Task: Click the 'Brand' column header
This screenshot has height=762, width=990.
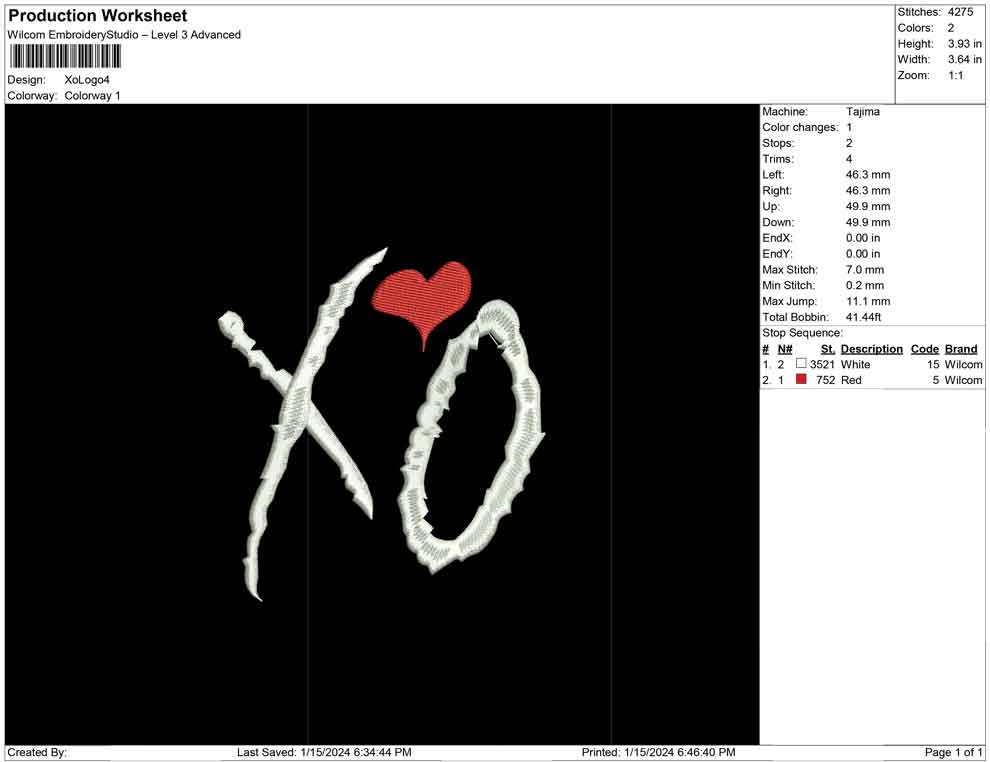Action: click(x=961, y=348)
